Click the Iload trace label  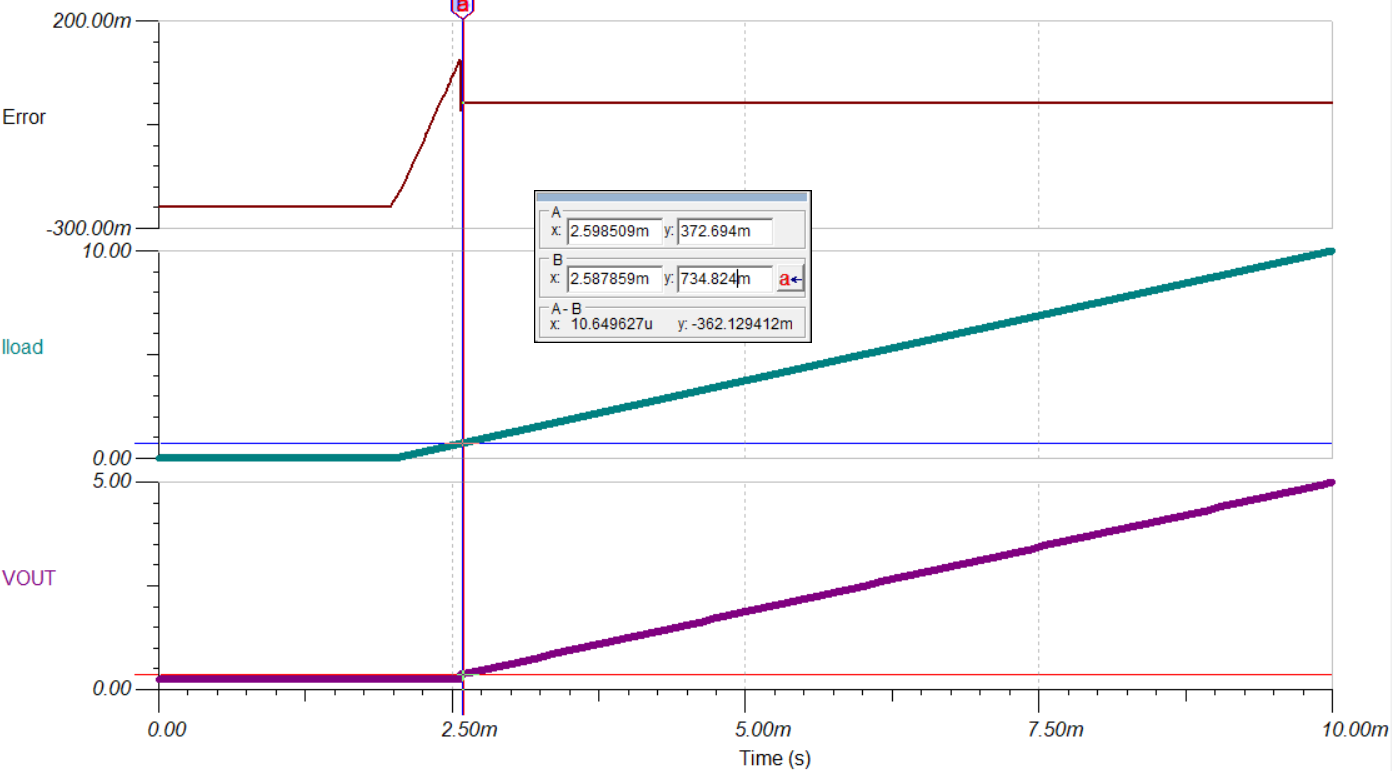coord(21,348)
